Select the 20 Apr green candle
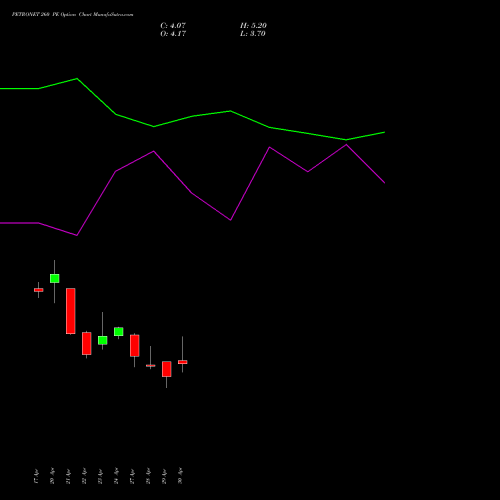The height and width of the screenshot is (500, 500). (x=55, y=278)
